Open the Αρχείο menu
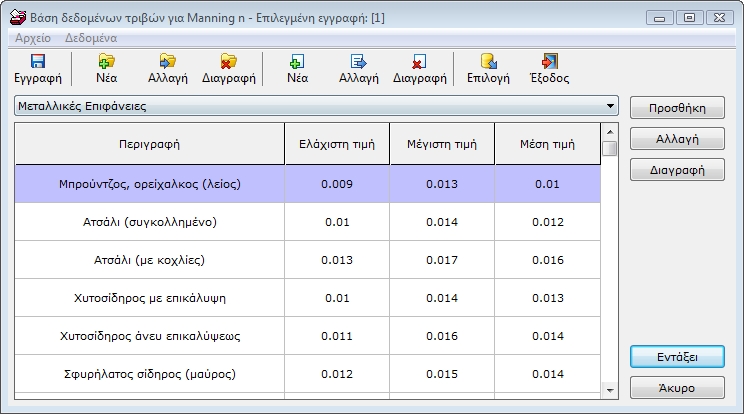Screen dimensions: 744x414 (34, 37)
